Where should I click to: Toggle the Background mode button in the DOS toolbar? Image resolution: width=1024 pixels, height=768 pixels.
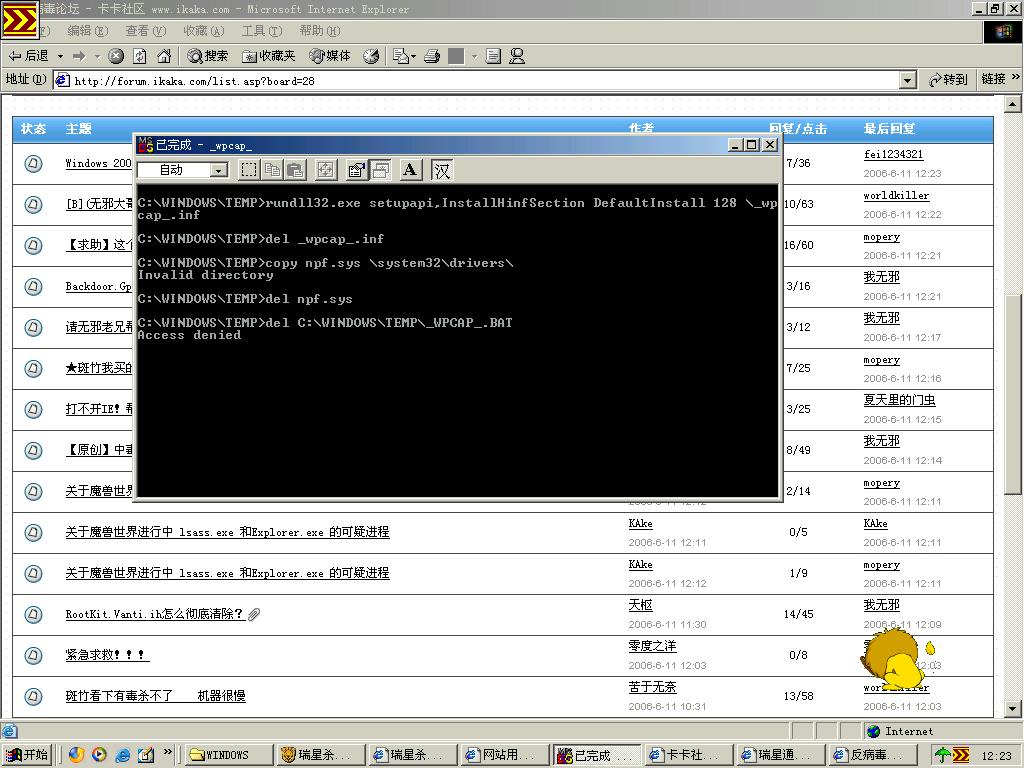(x=380, y=170)
